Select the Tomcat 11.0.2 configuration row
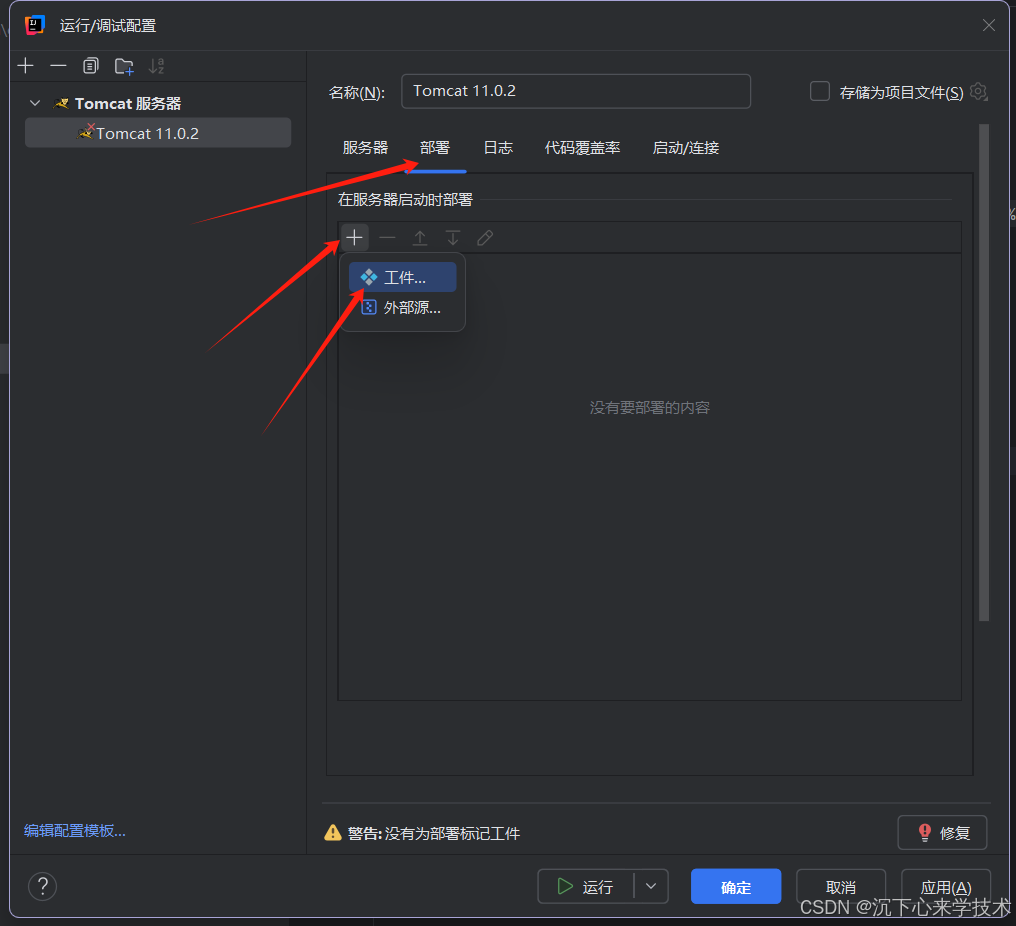Screen dimensions: 1016x926 pyautogui.click(x=157, y=133)
